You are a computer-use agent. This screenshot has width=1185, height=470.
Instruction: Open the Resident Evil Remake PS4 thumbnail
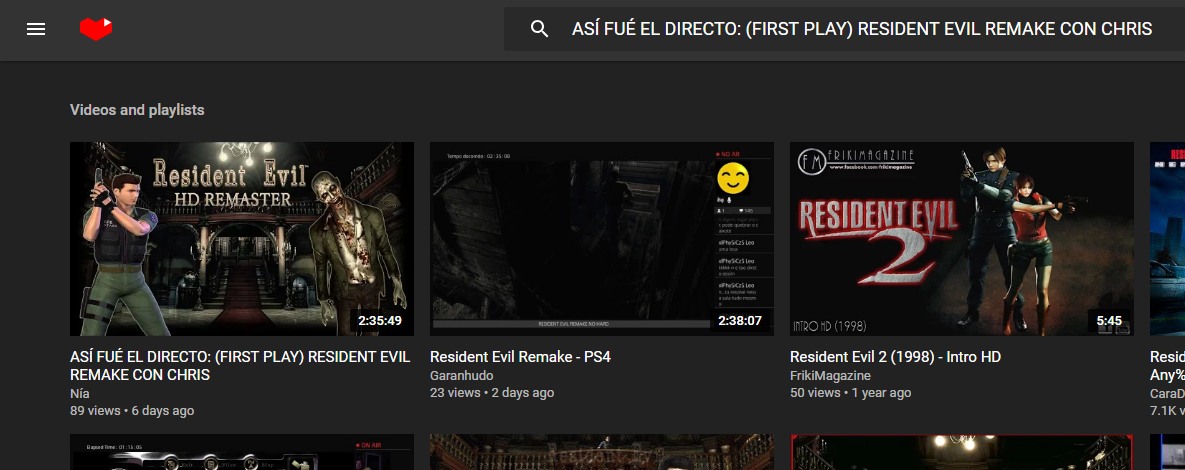(x=602, y=239)
